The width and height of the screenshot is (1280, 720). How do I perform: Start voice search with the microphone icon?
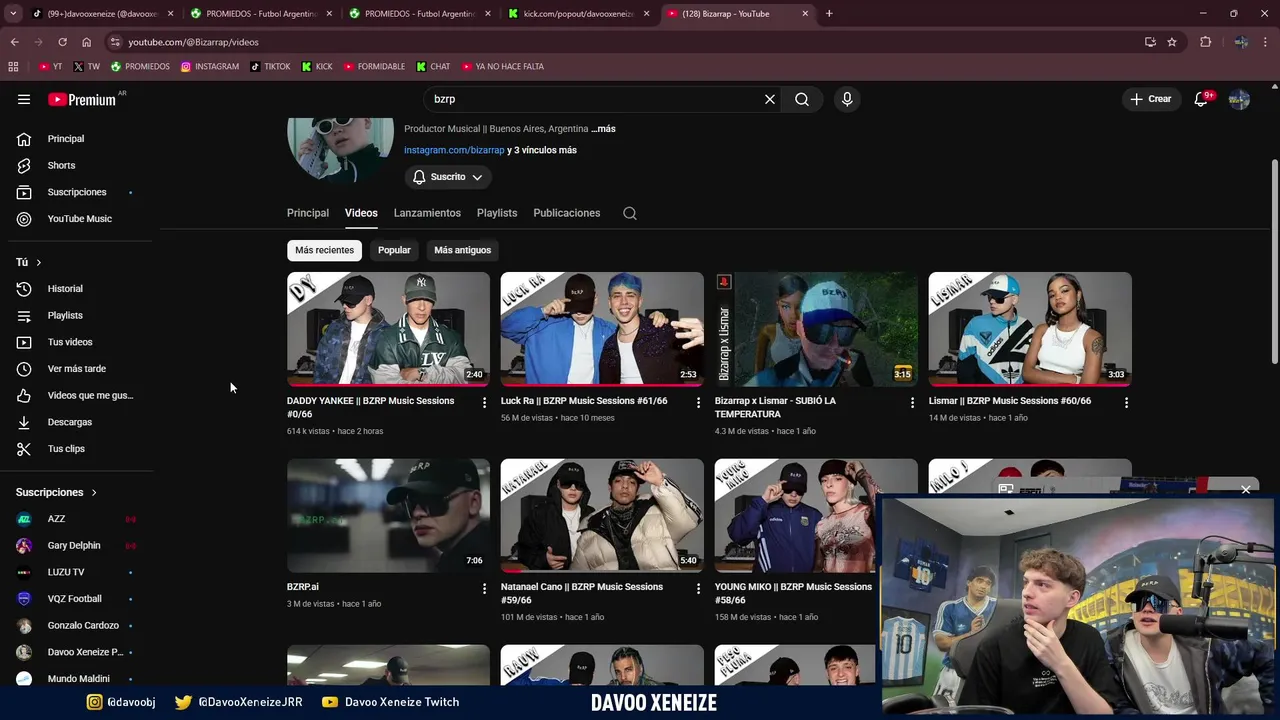pos(847,99)
